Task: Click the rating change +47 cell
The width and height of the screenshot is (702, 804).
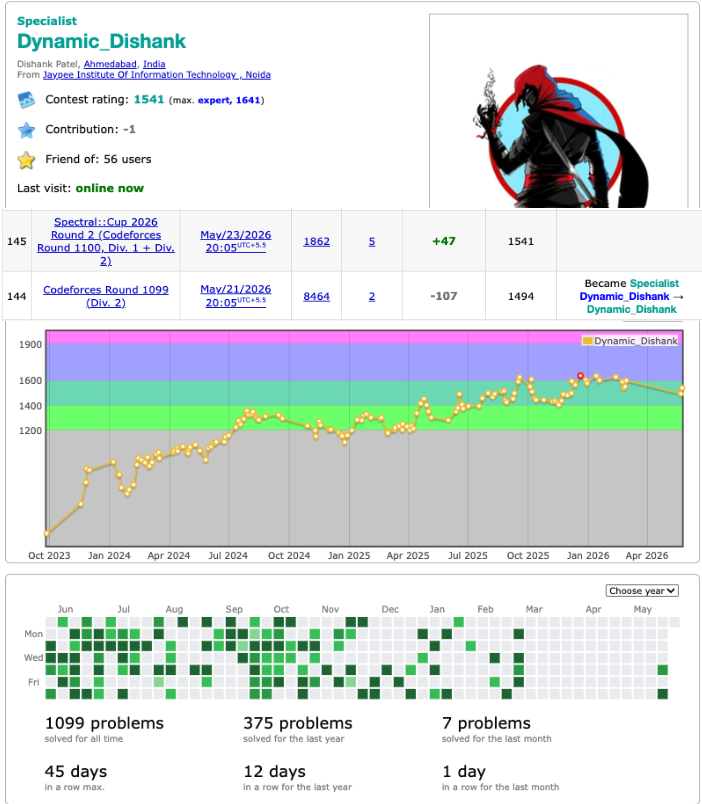Action: 444,242
